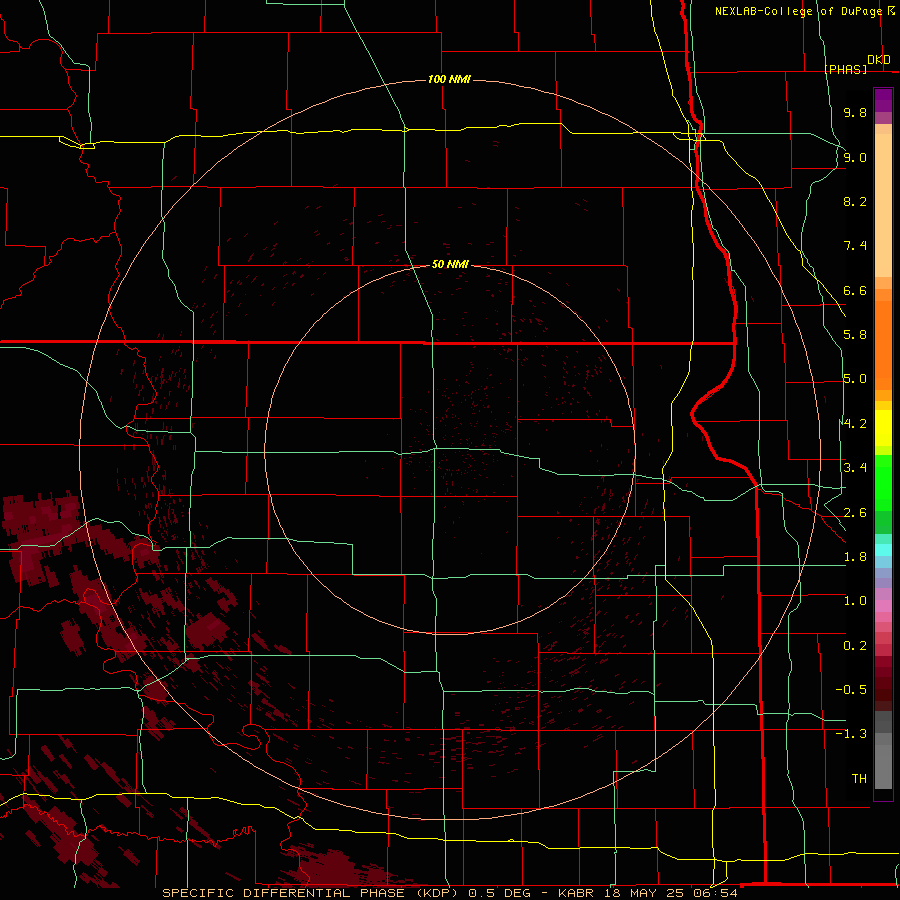Click the 4.2 scale value
This screenshot has width=900, height=900.
(855, 424)
